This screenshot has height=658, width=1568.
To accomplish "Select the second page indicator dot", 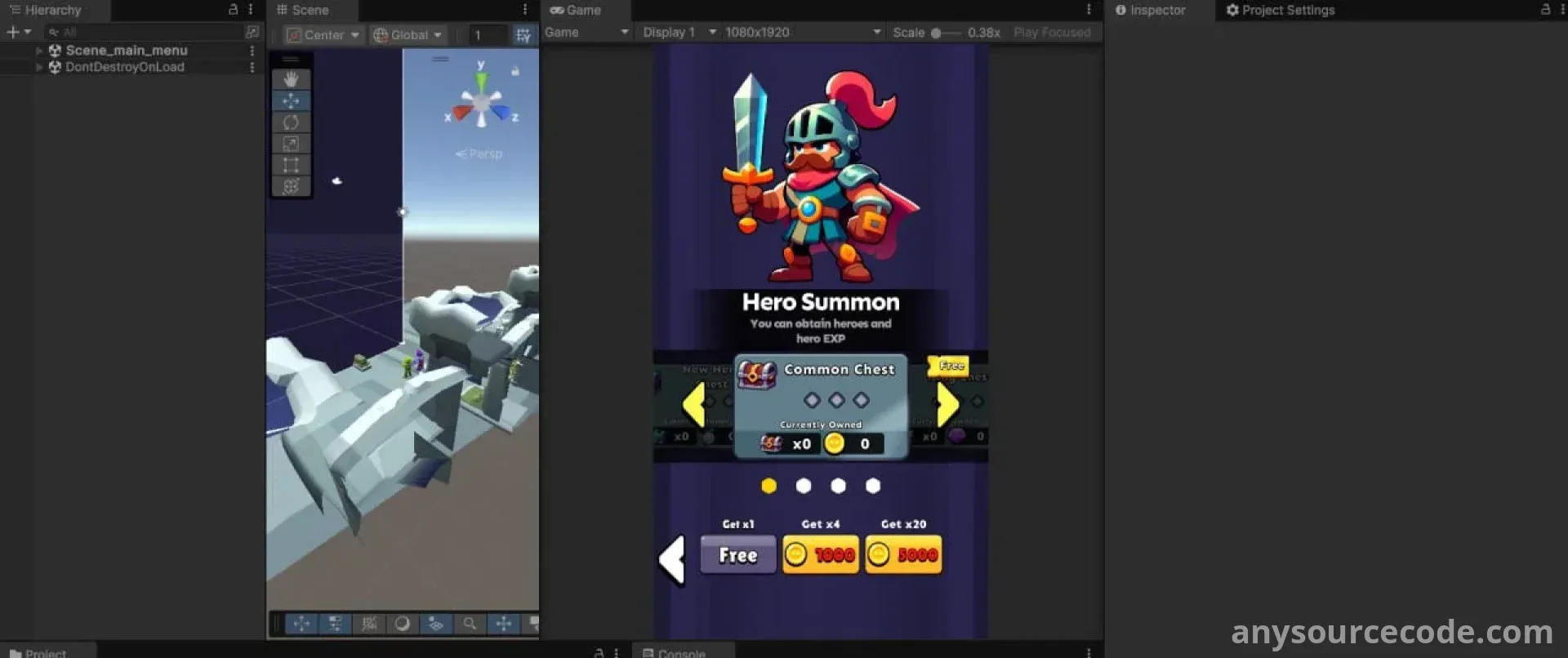I will (x=804, y=486).
